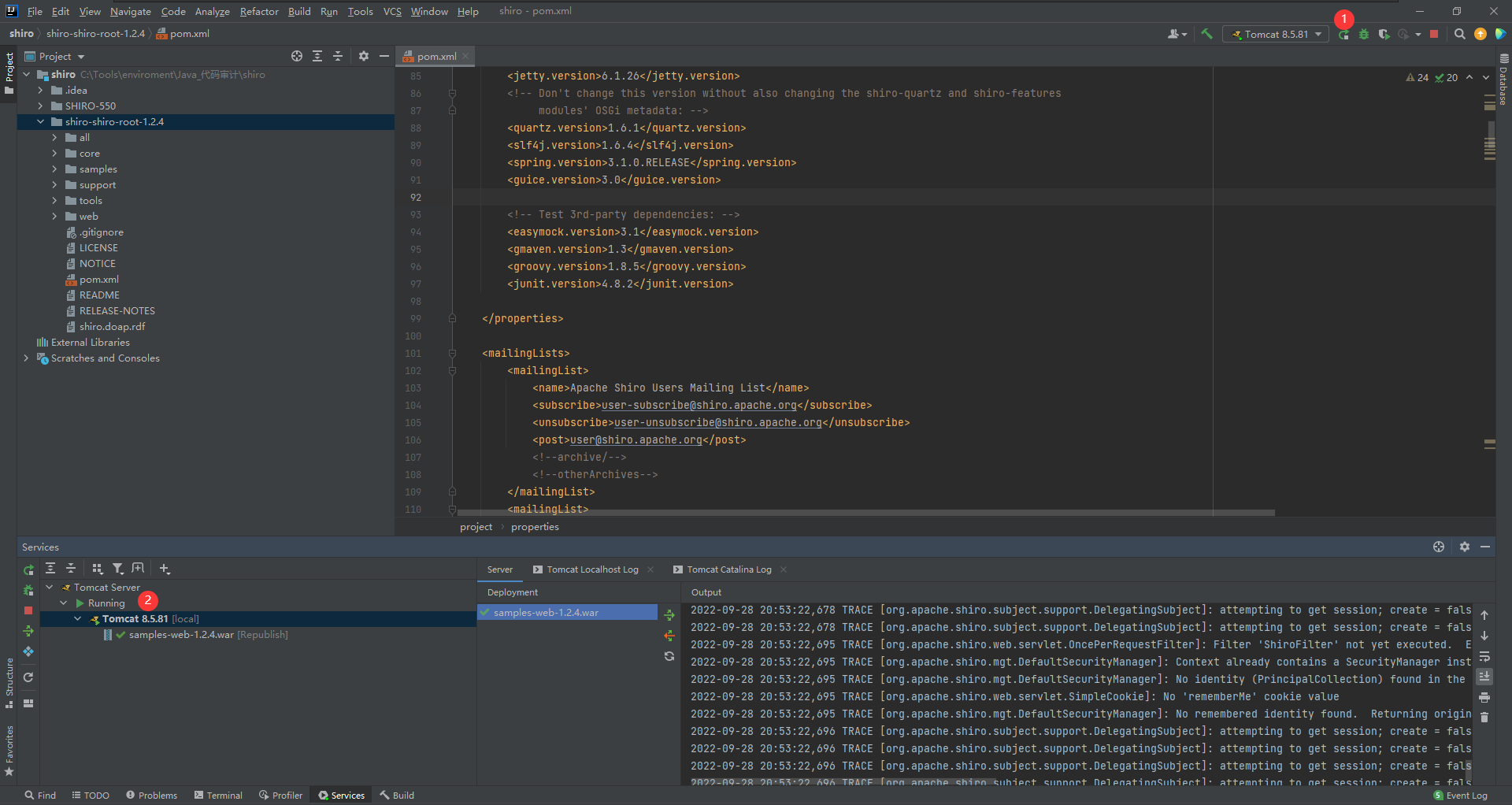Click Rerun icon in Services left toolbar

[x=28, y=569]
